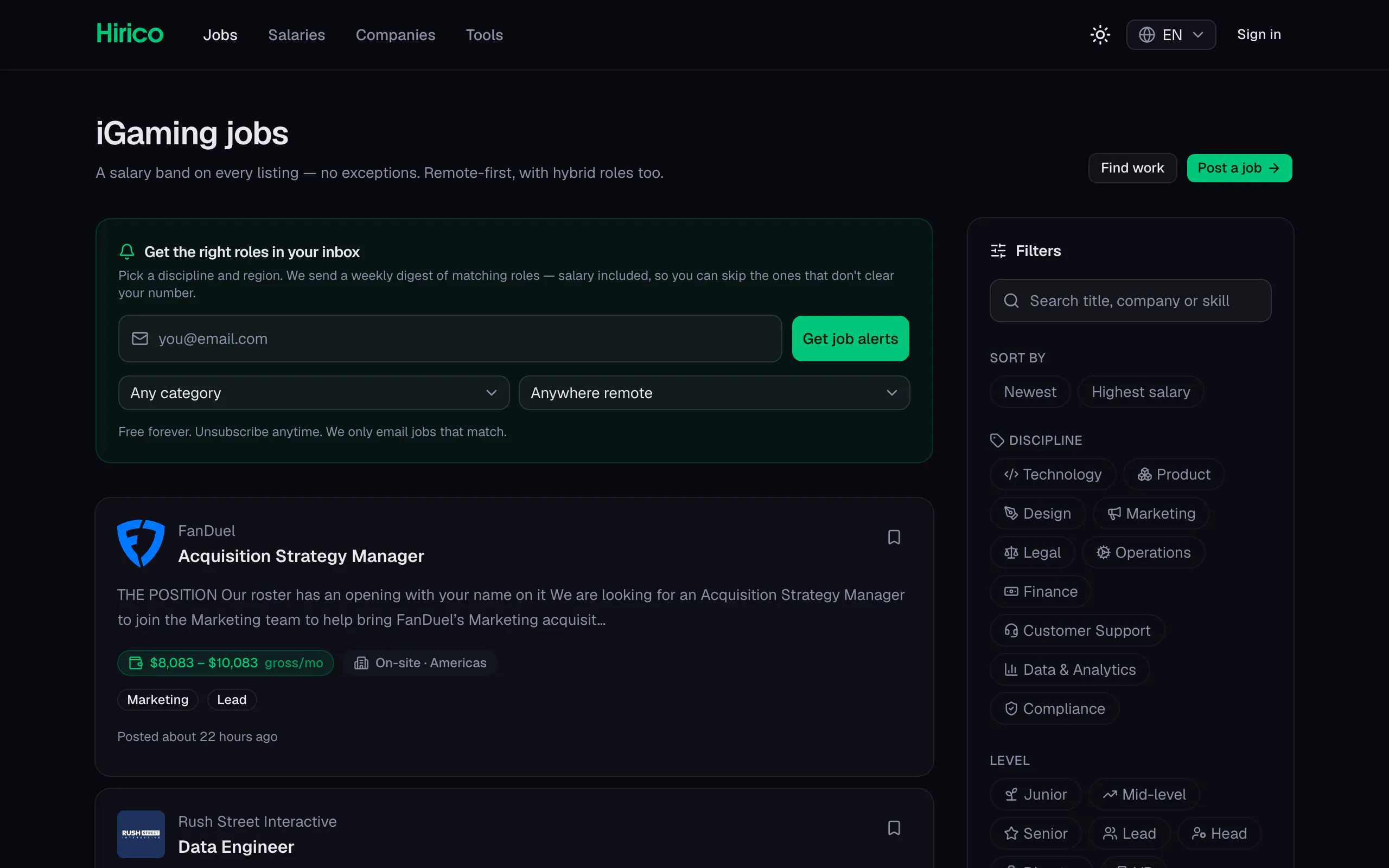Select the Senior level filter
1389x868 pixels.
[x=1035, y=833]
